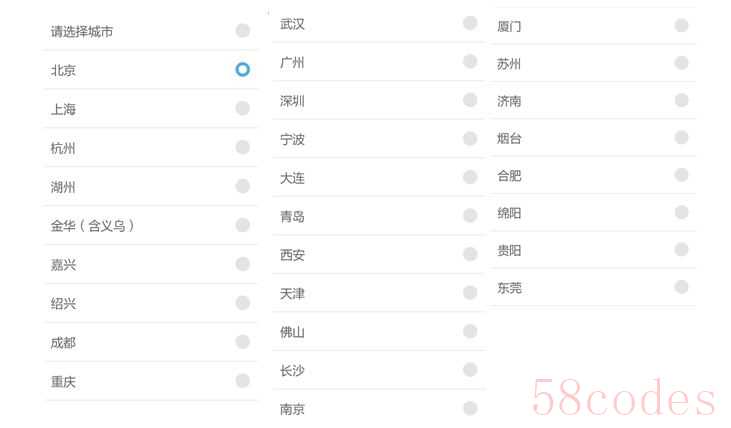Select 绍兴 city option
Viewport: 731px width, 428px height.
(x=242, y=303)
